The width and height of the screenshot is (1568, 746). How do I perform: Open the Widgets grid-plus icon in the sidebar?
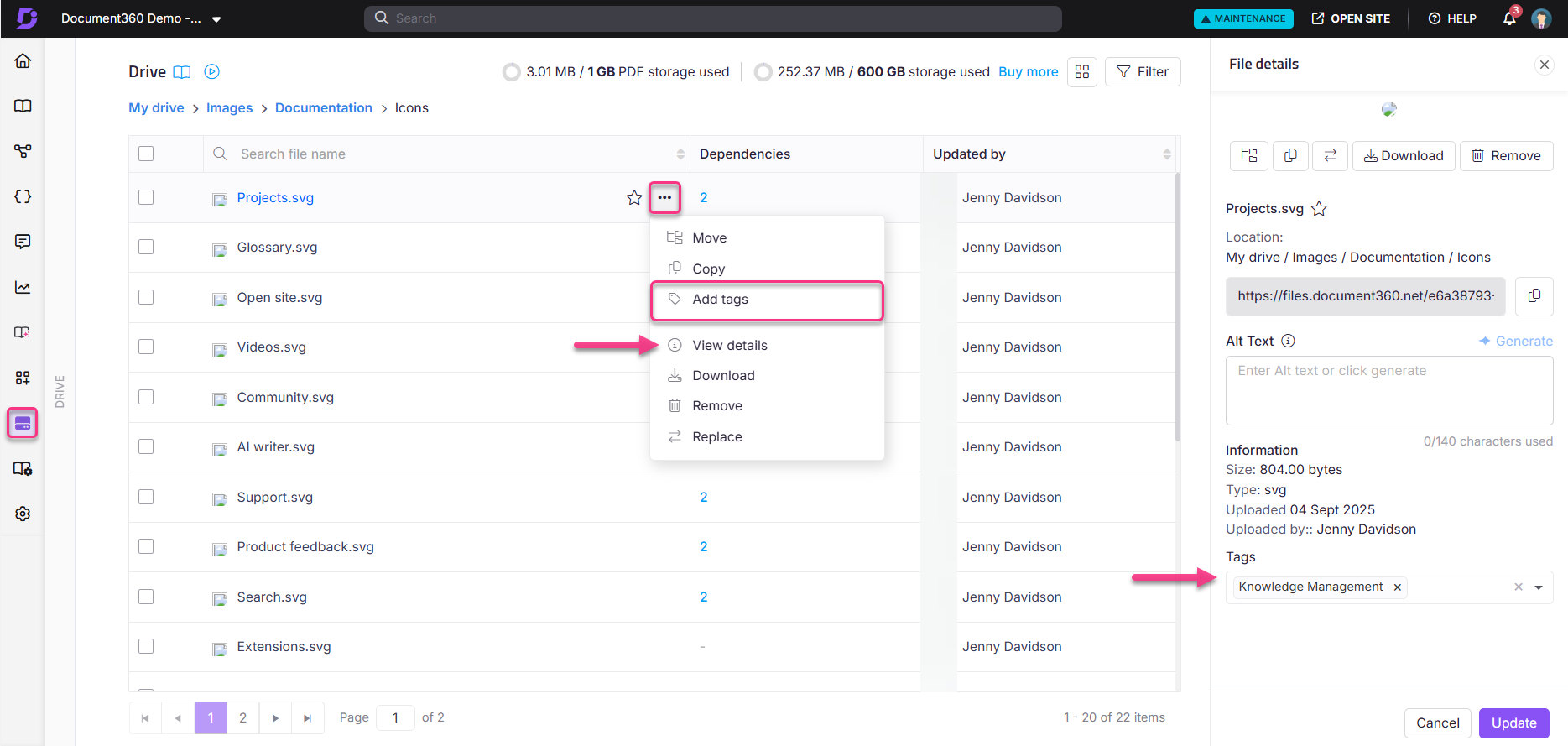(23, 378)
